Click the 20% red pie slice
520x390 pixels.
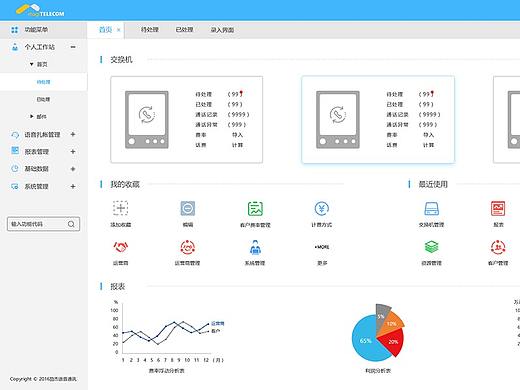[x=393, y=342]
